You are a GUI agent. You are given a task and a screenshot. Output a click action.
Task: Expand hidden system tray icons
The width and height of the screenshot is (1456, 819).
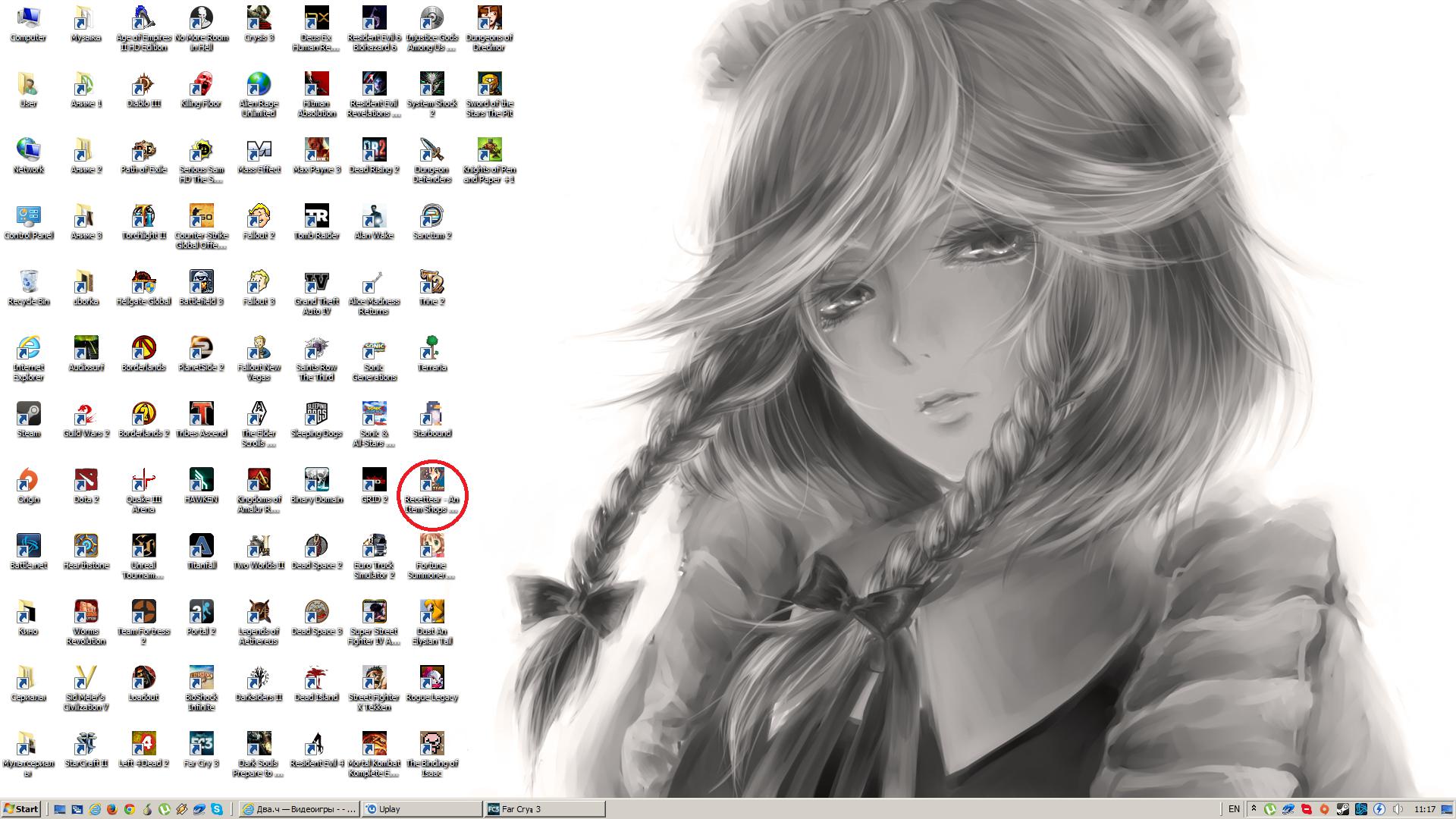(1254, 809)
